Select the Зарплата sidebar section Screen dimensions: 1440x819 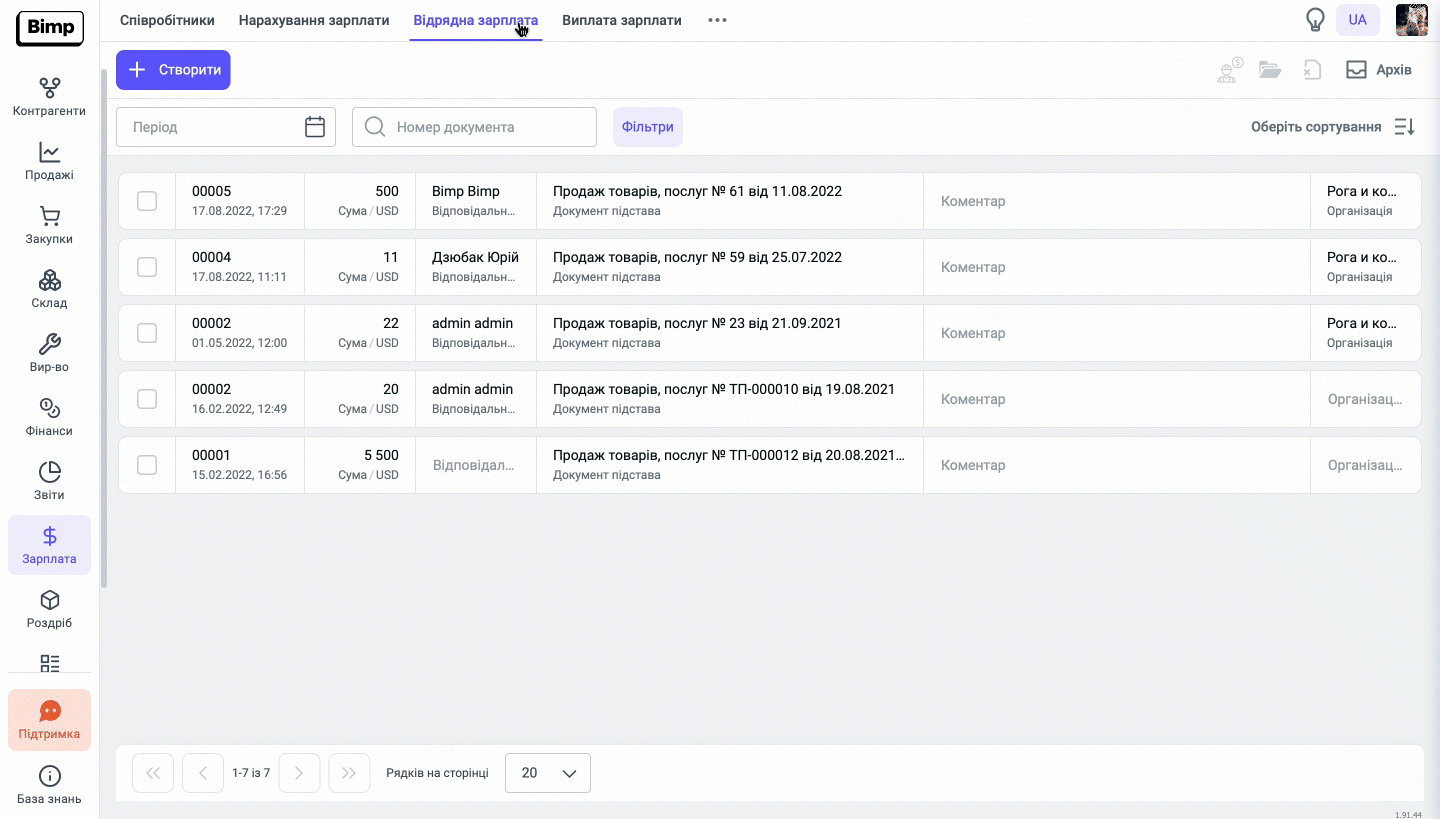tap(49, 545)
